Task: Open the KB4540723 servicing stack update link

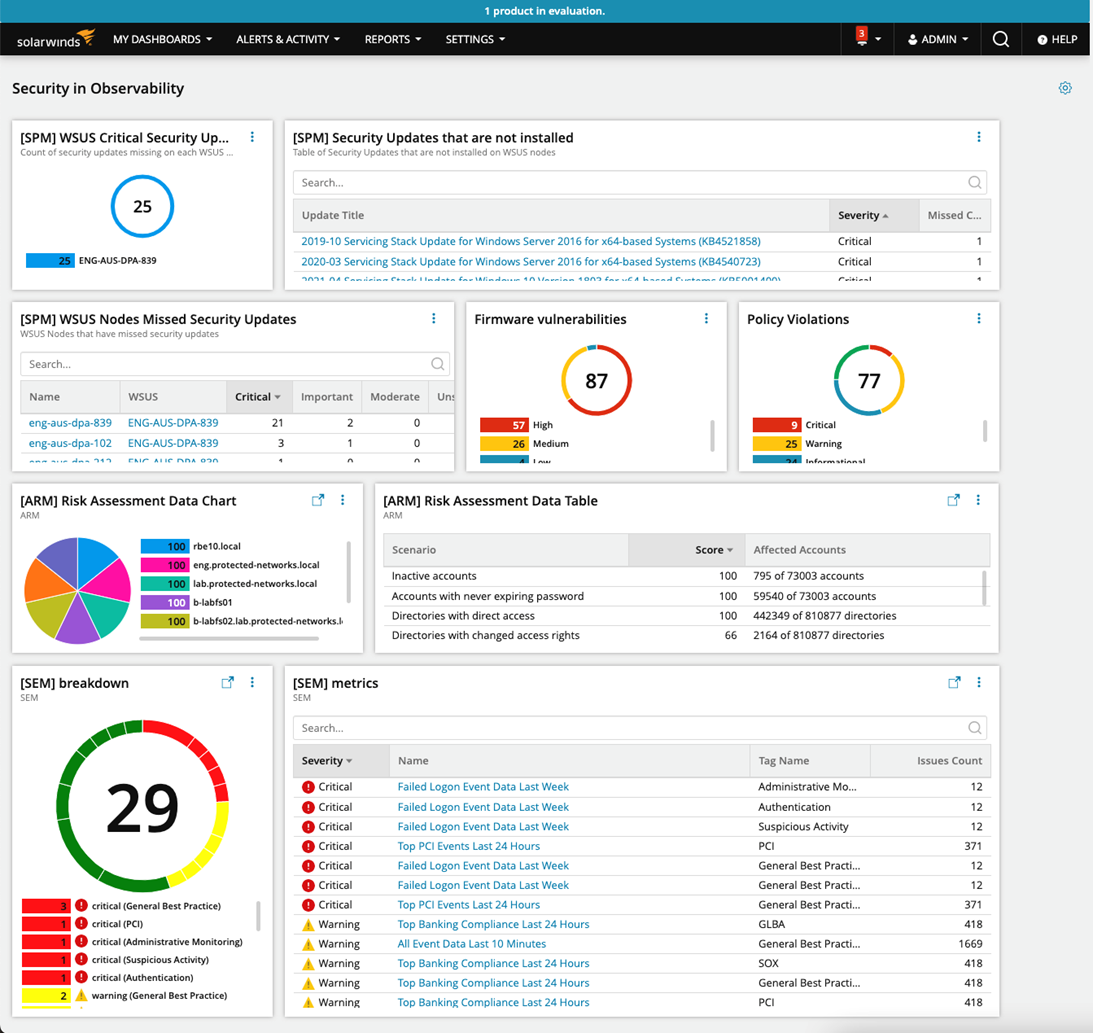Action: [530, 261]
